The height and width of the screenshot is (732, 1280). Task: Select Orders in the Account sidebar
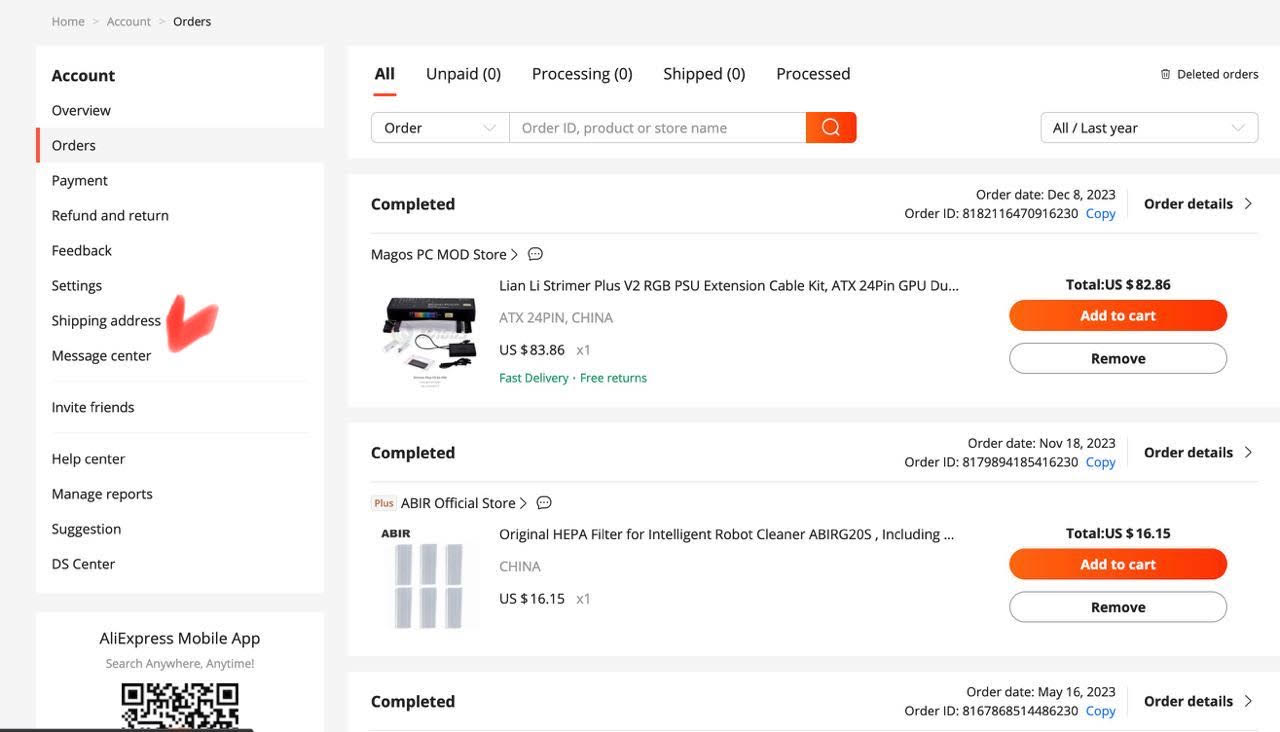74,145
